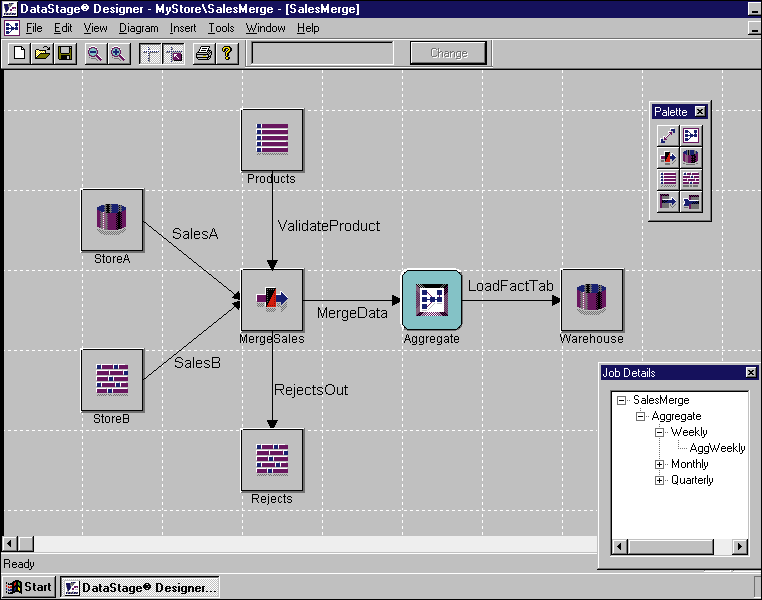
Task: Collapse the Weekly tree node
Action: tap(660, 432)
